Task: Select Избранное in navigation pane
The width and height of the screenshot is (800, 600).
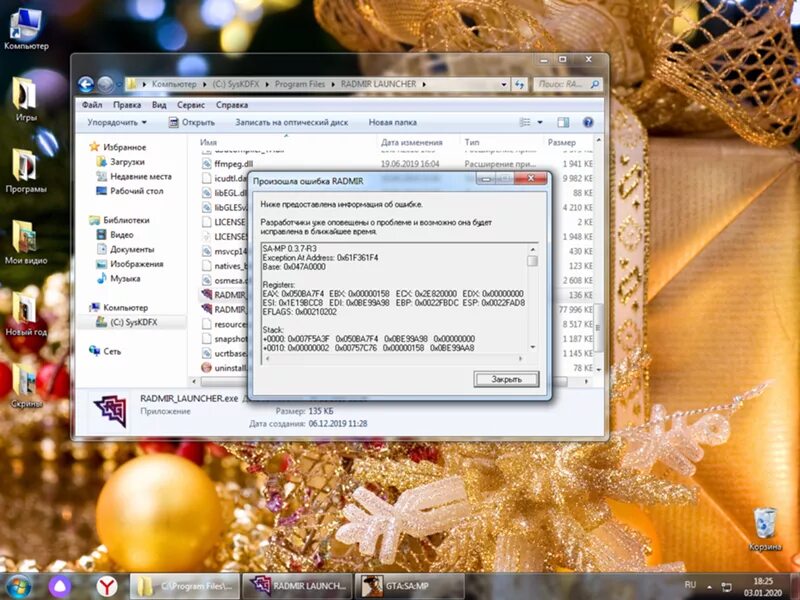Action: coord(118,147)
